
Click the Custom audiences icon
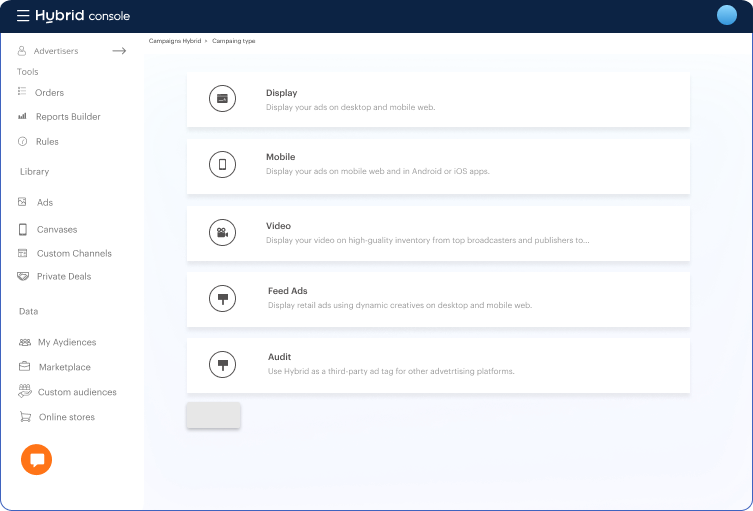(x=24, y=391)
